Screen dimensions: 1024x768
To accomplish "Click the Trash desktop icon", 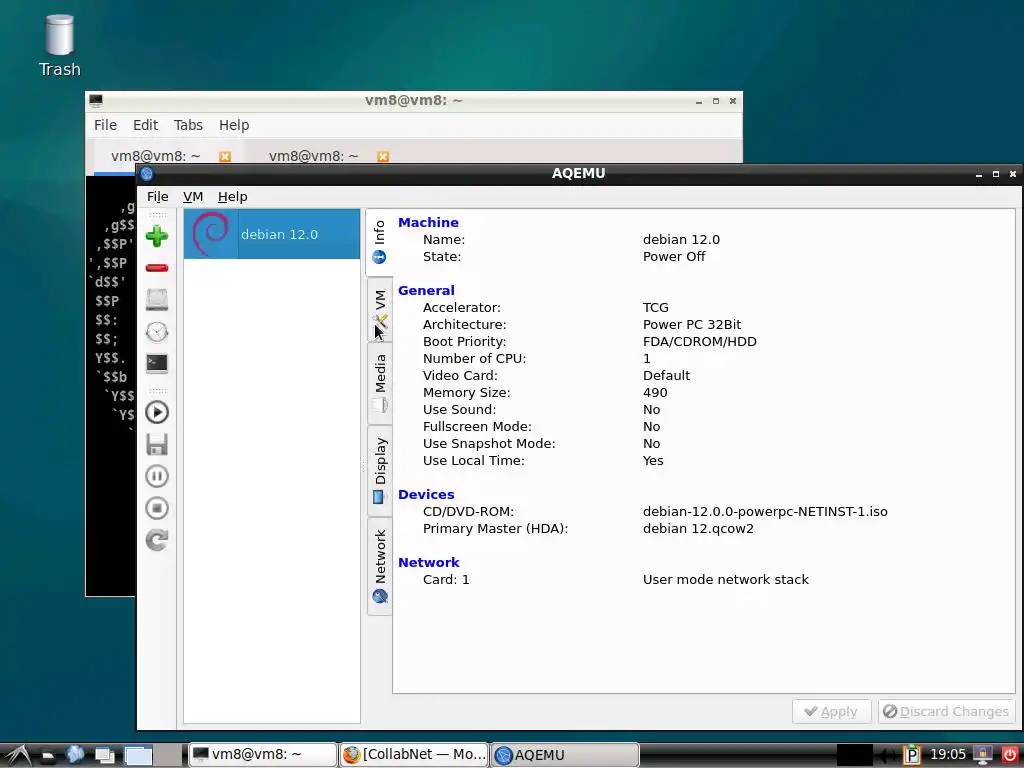I will (x=59, y=46).
